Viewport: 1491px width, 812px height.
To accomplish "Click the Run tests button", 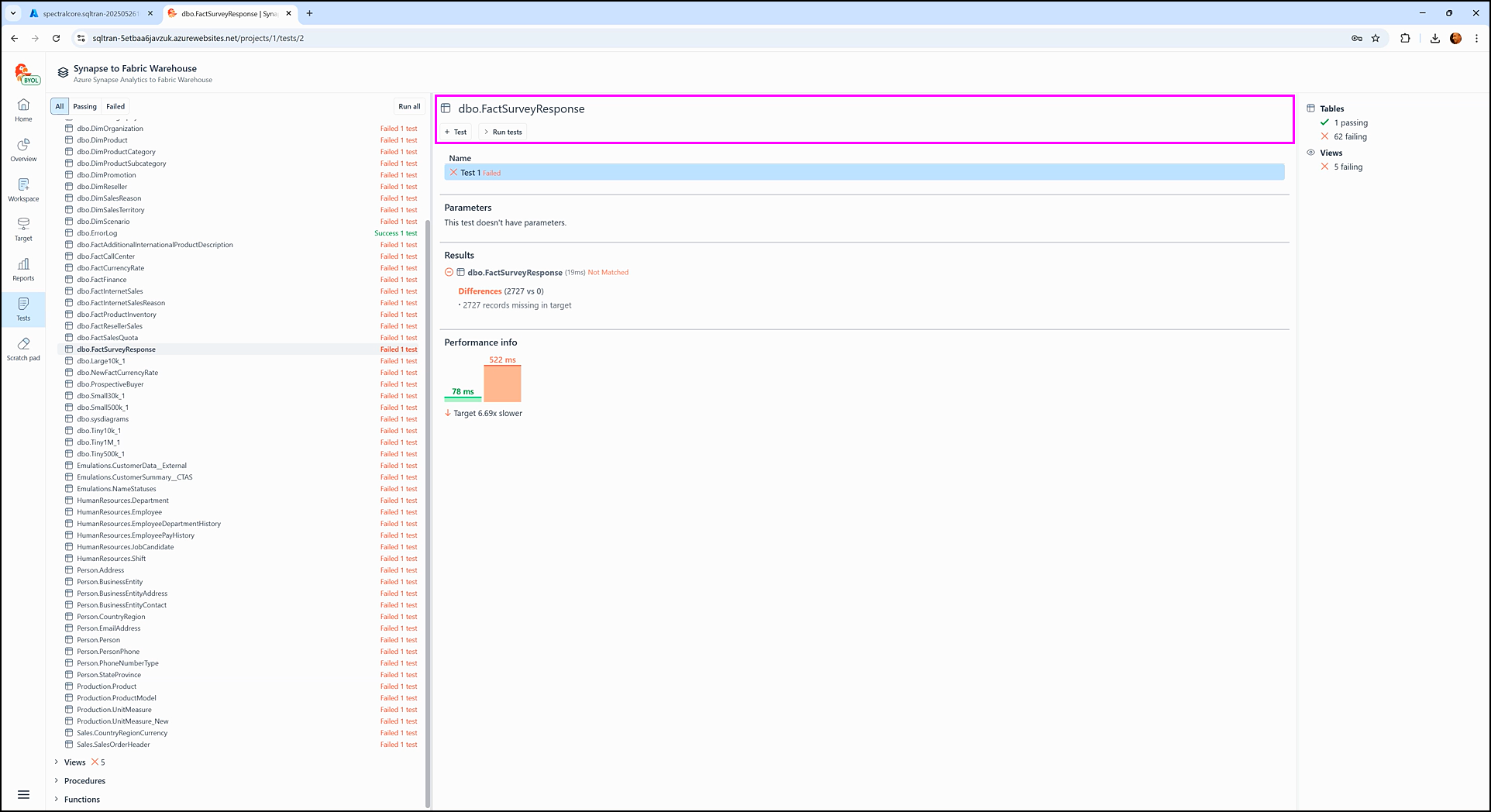I will point(503,132).
